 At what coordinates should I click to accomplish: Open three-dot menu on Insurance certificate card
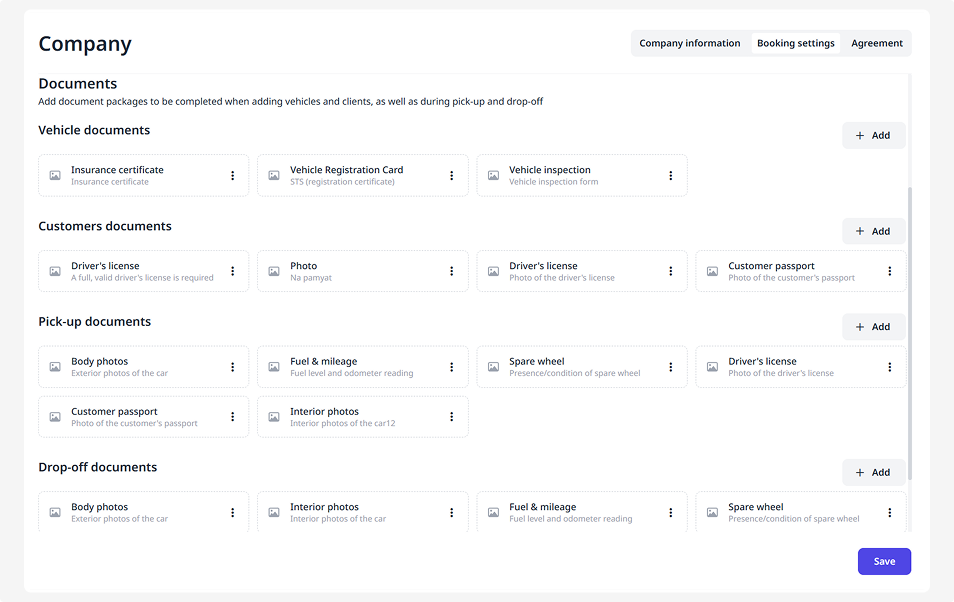233,176
